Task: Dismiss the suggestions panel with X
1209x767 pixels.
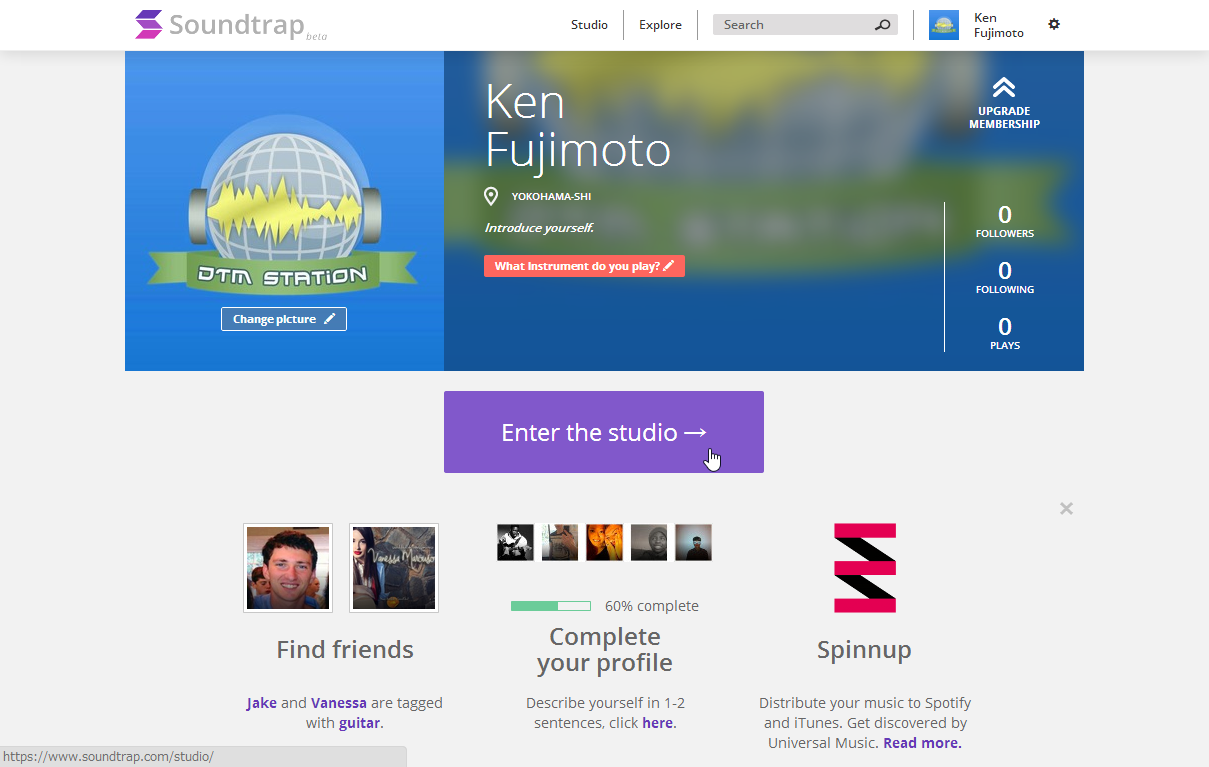Action: point(1066,508)
